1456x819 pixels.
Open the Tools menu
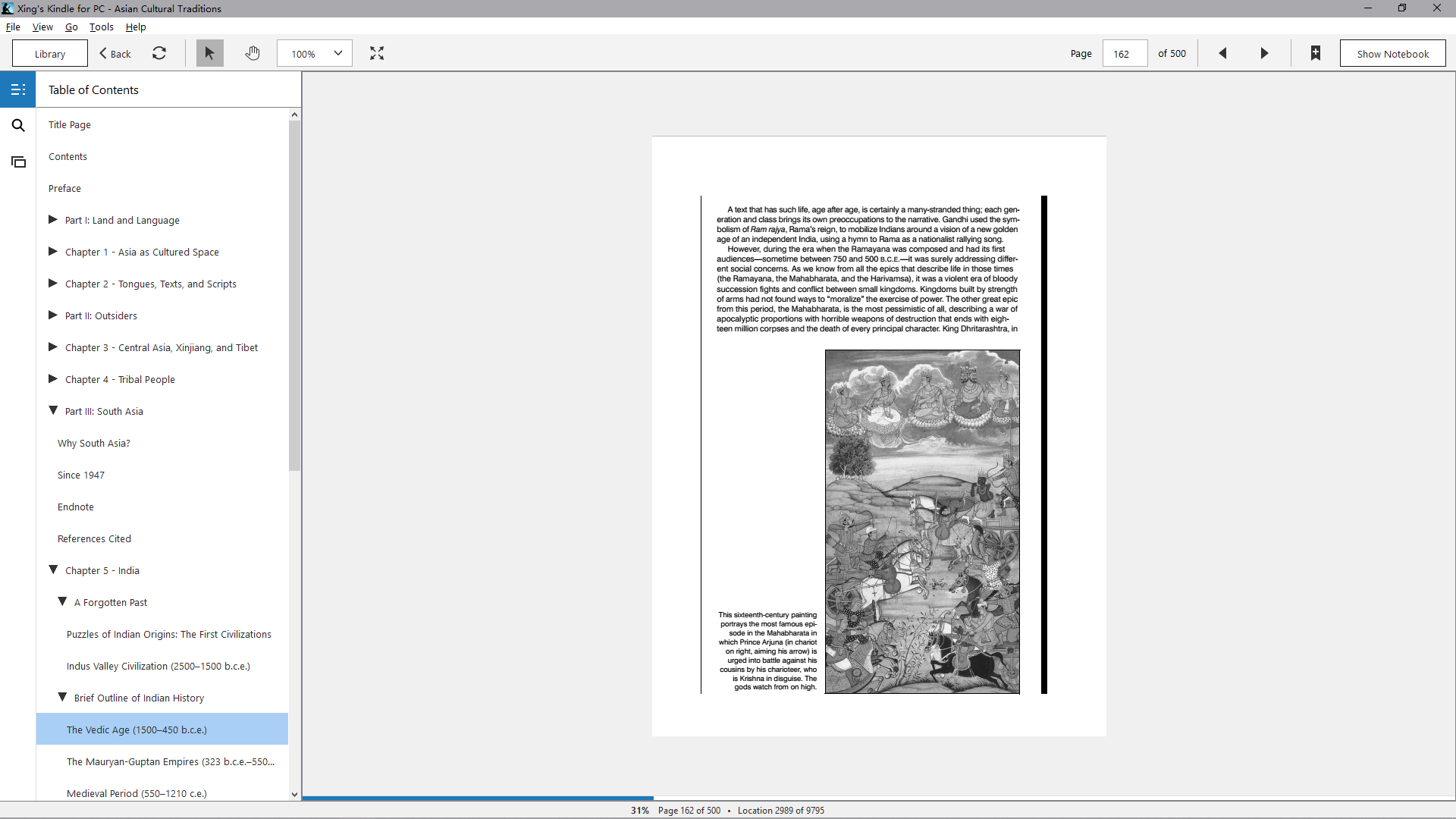point(102,27)
